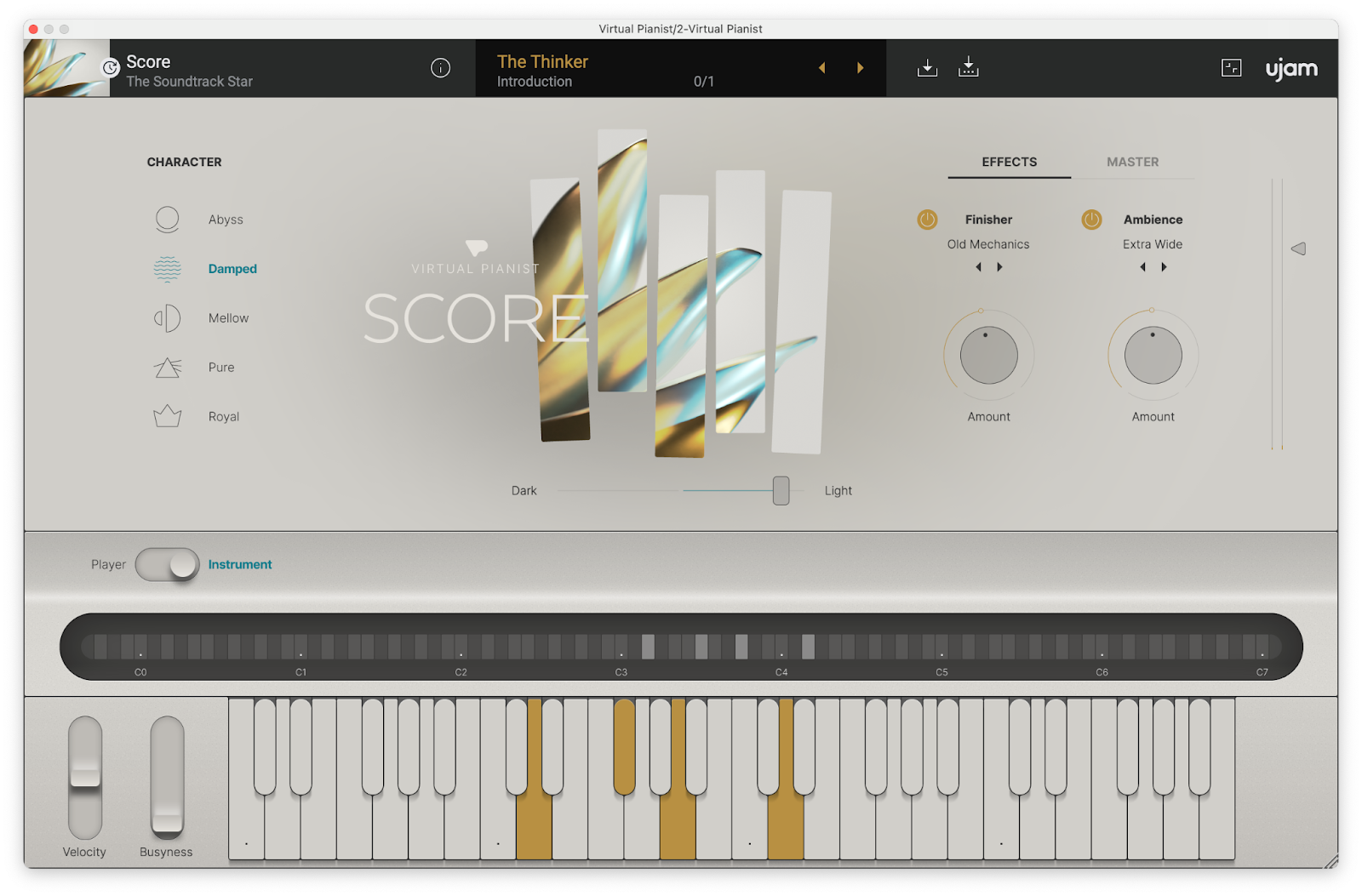Click the info icon in the header
1362x896 pixels.
click(440, 68)
